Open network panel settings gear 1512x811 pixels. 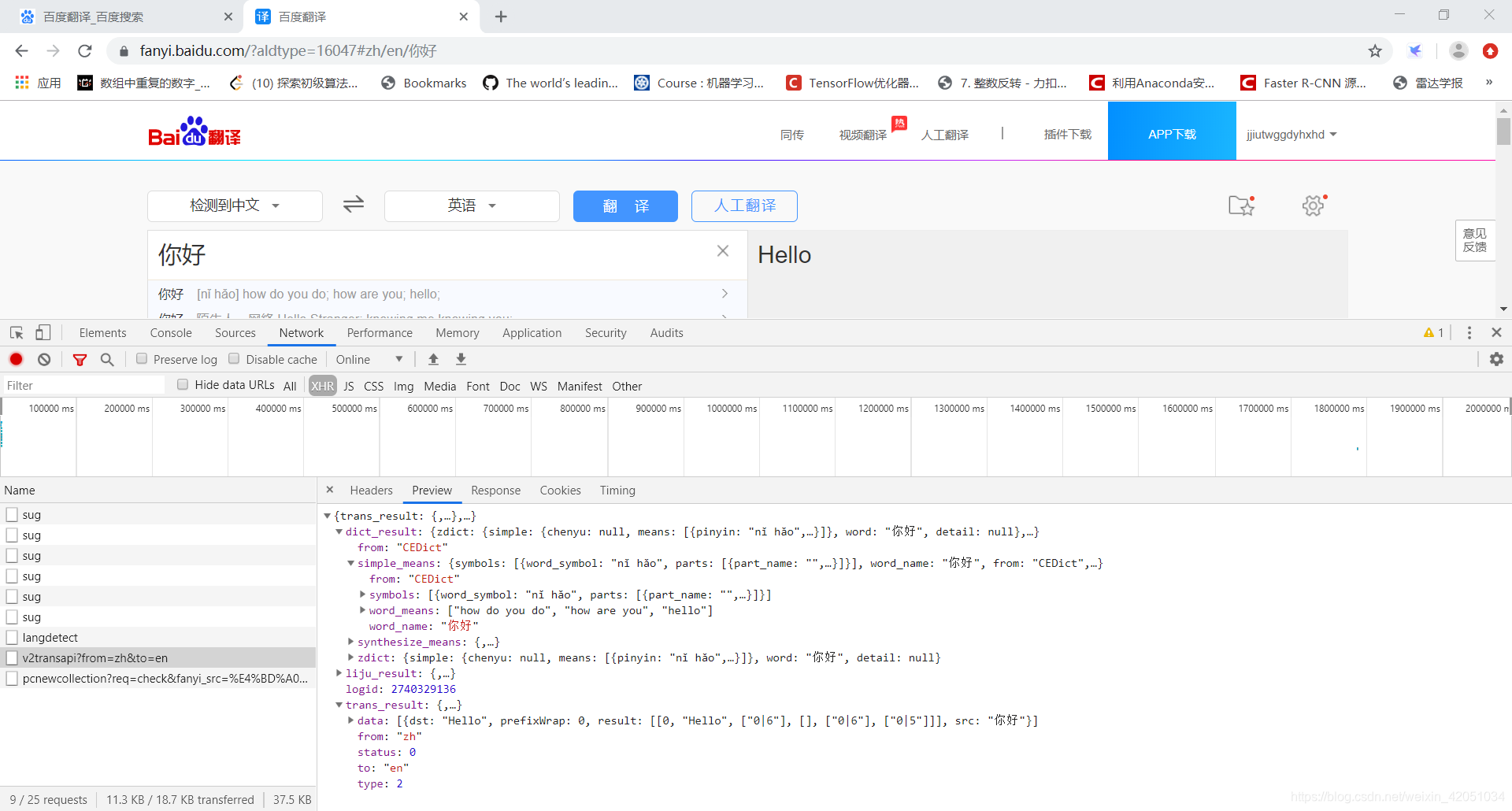pos(1496,359)
